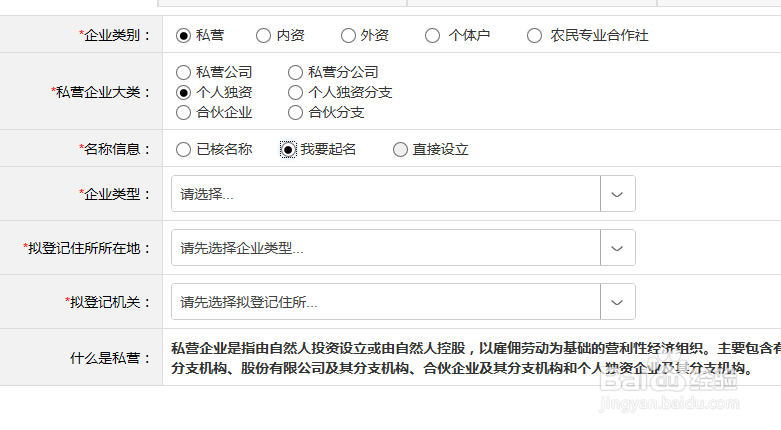The image size is (781, 430).
Task: Select the 私营 enterprise category radio button
Action: [183, 36]
